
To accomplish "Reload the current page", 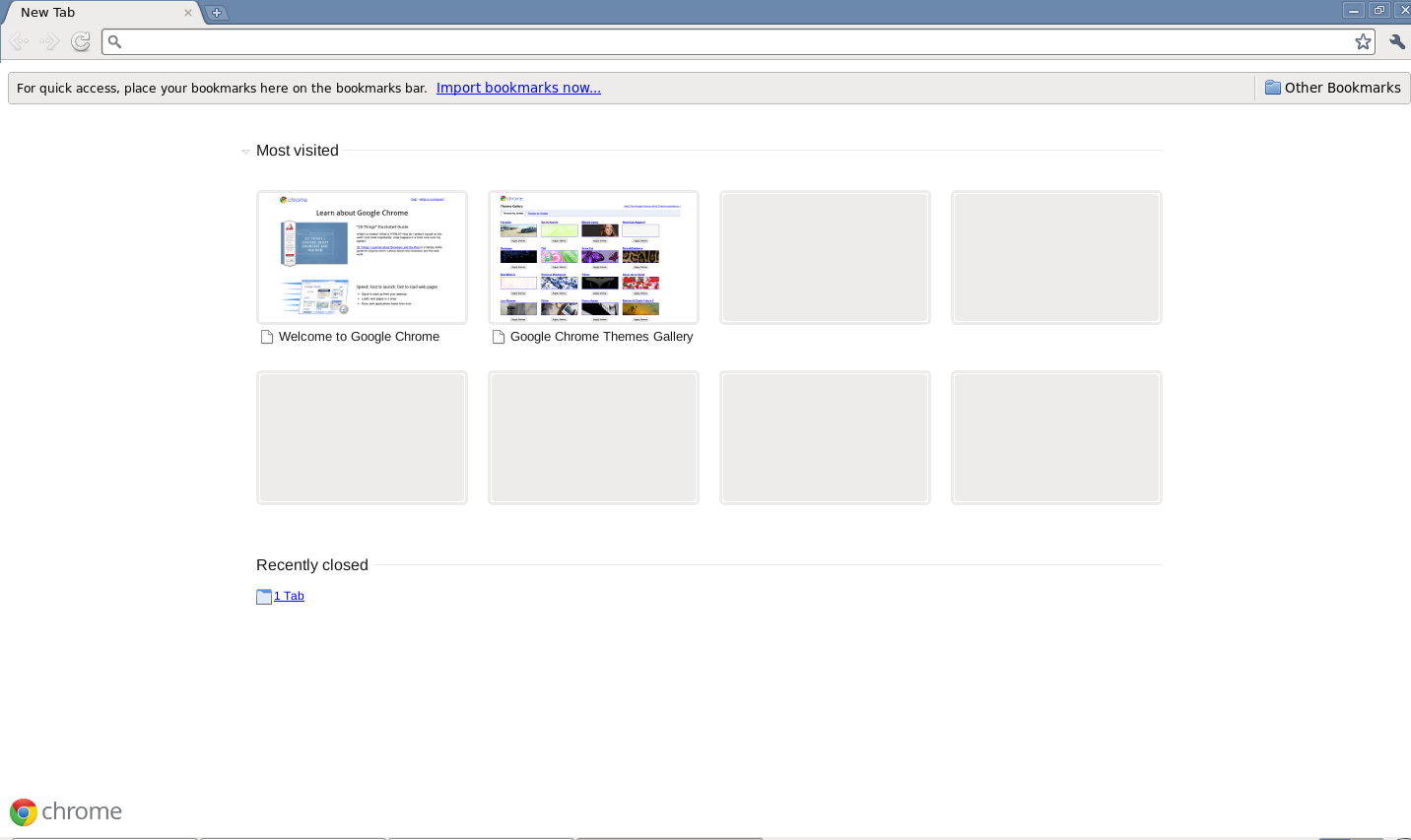I will [x=81, y=41].
